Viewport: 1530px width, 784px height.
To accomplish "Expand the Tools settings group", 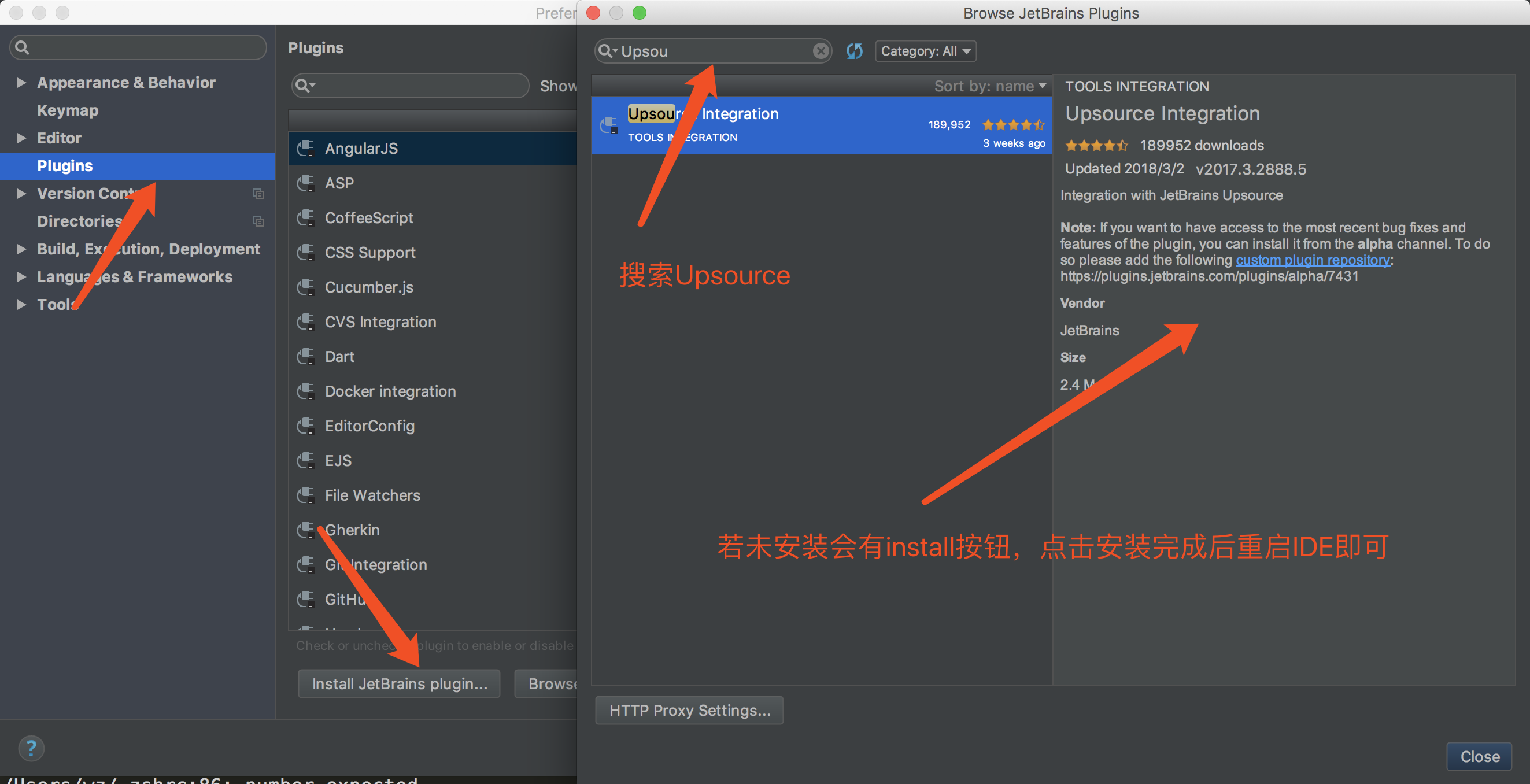I will pos(21,305).
